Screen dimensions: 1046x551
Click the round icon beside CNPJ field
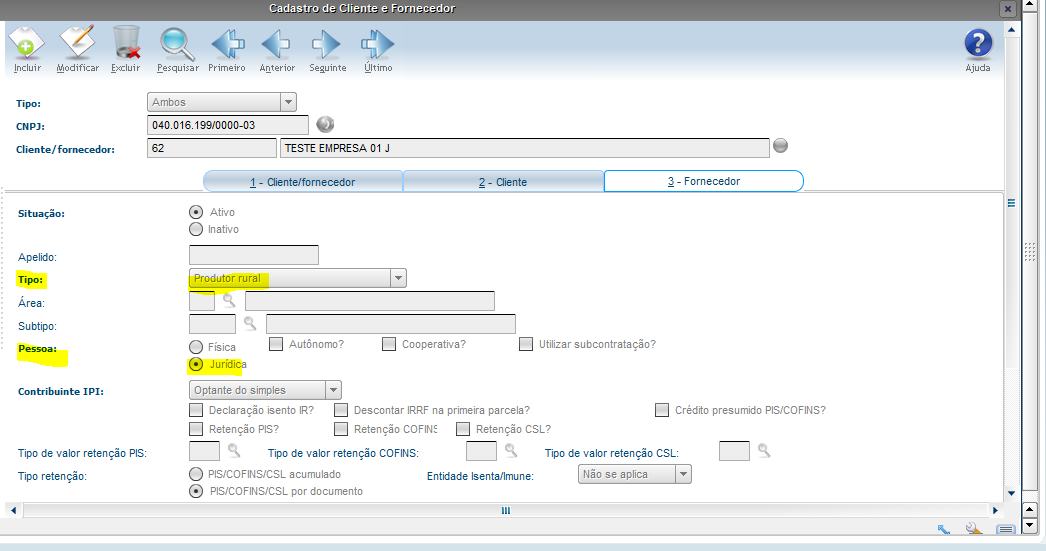[x=325, y=124]
